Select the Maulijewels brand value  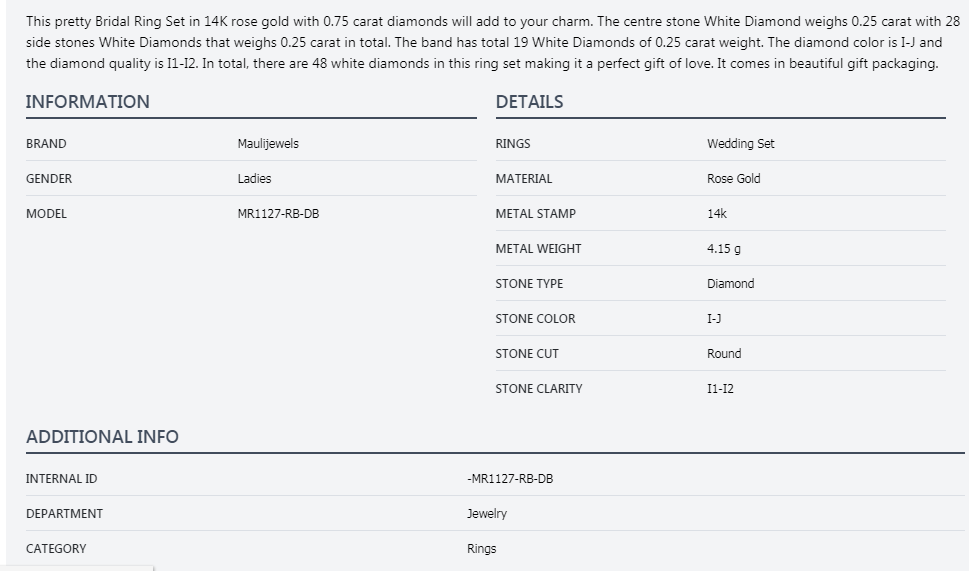coord(268,143)
